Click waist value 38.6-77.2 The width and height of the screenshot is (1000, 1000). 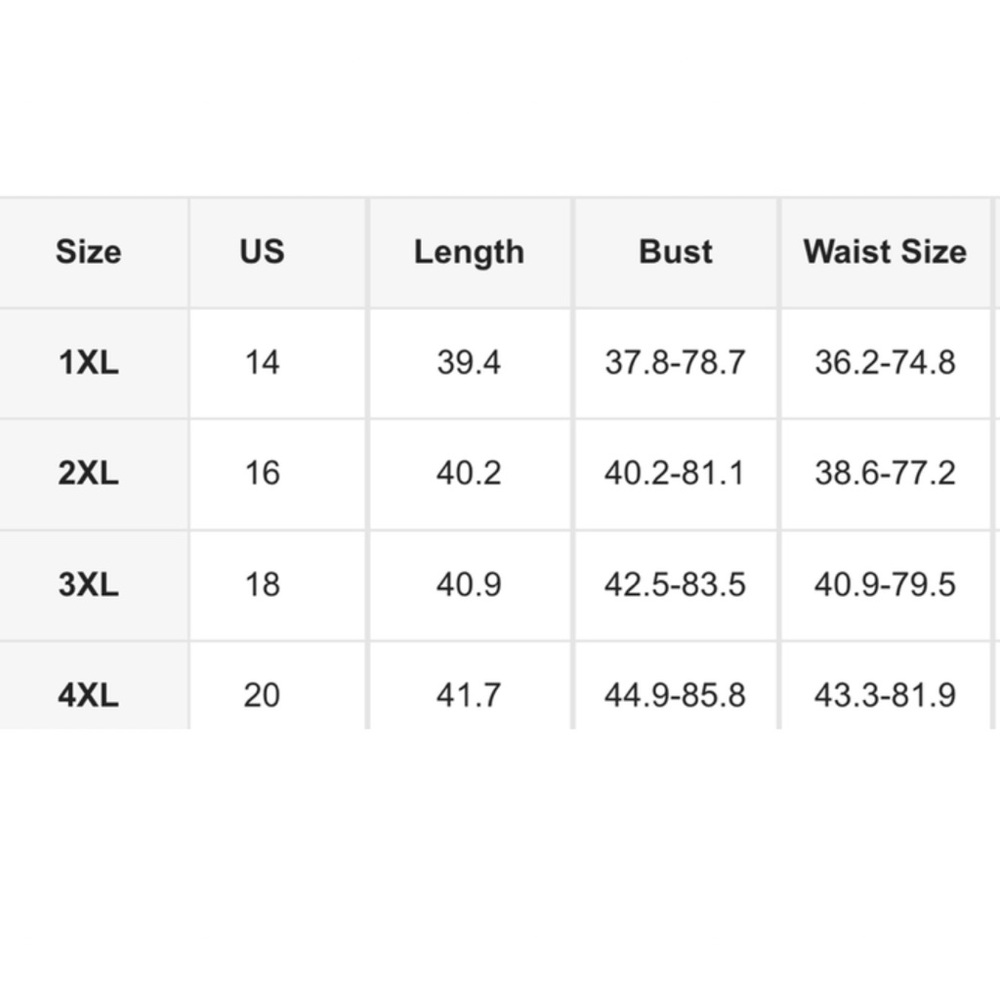point(885,474)
